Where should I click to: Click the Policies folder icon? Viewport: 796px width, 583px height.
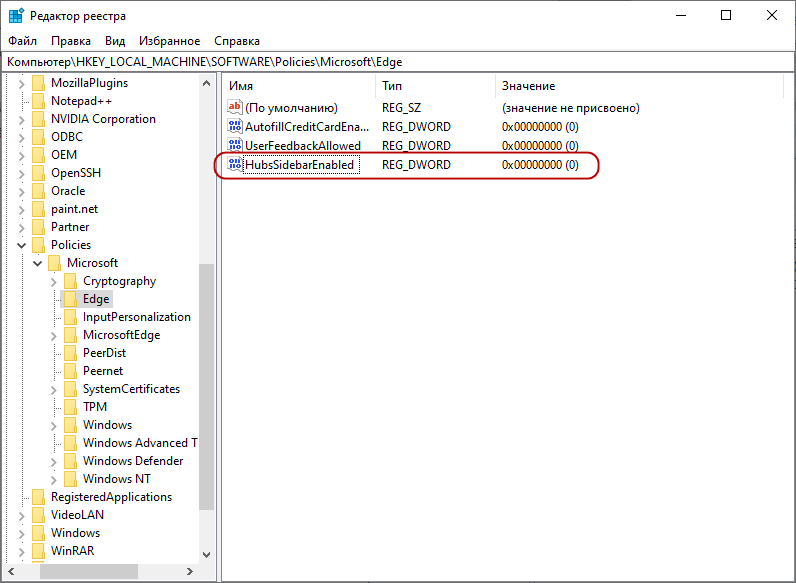click(x=38, y=245)
